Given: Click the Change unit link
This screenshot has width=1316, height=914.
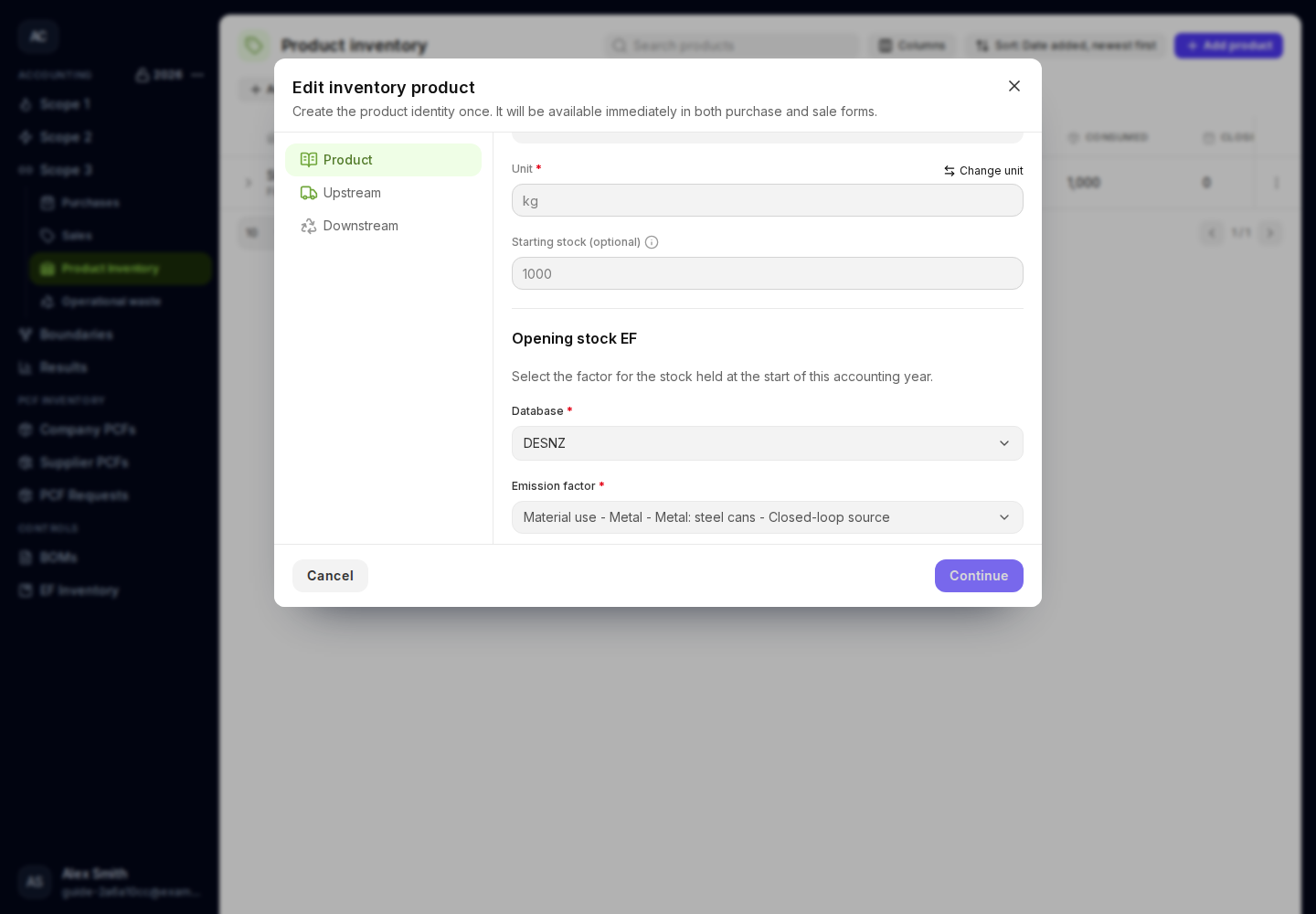Looking at the screenshot, I should point(983,171).
